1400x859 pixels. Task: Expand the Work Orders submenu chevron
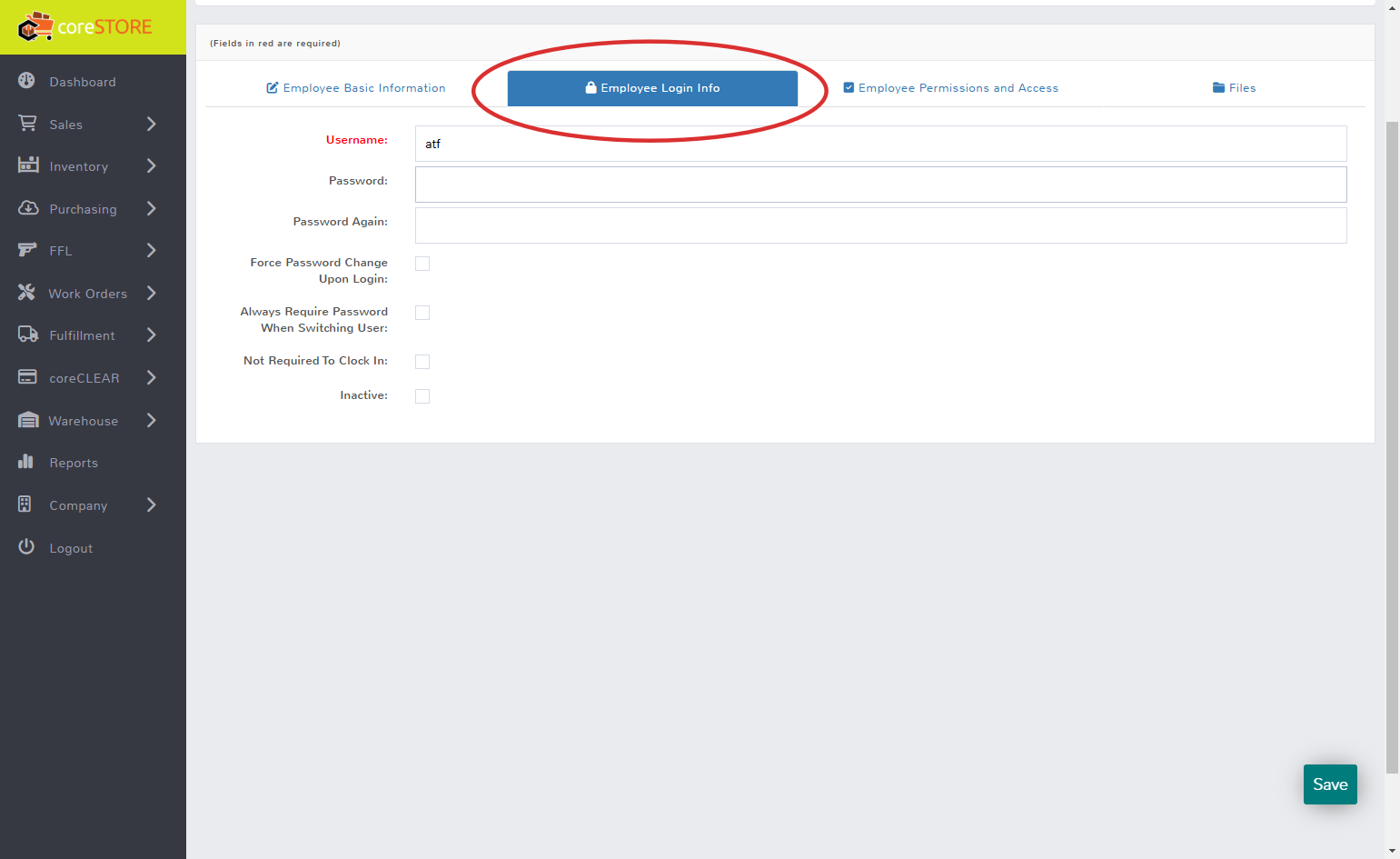coord(152,293)
